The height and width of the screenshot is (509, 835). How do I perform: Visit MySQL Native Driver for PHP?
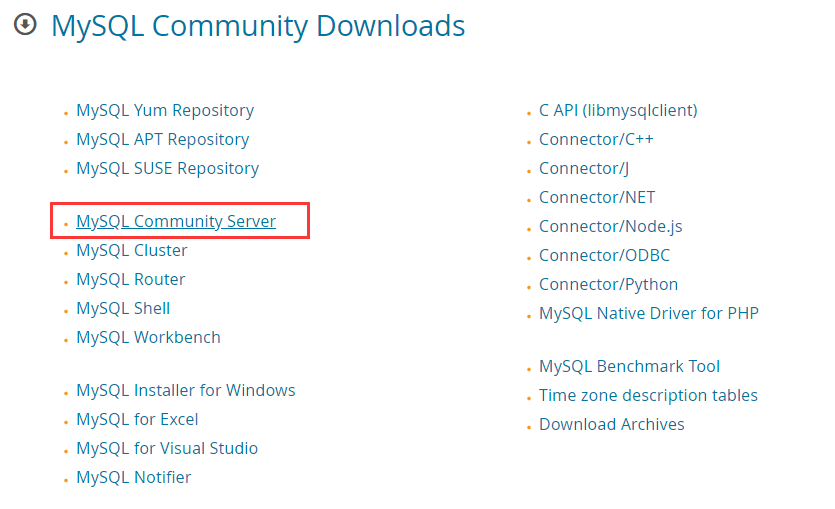[x=649, y=313]
